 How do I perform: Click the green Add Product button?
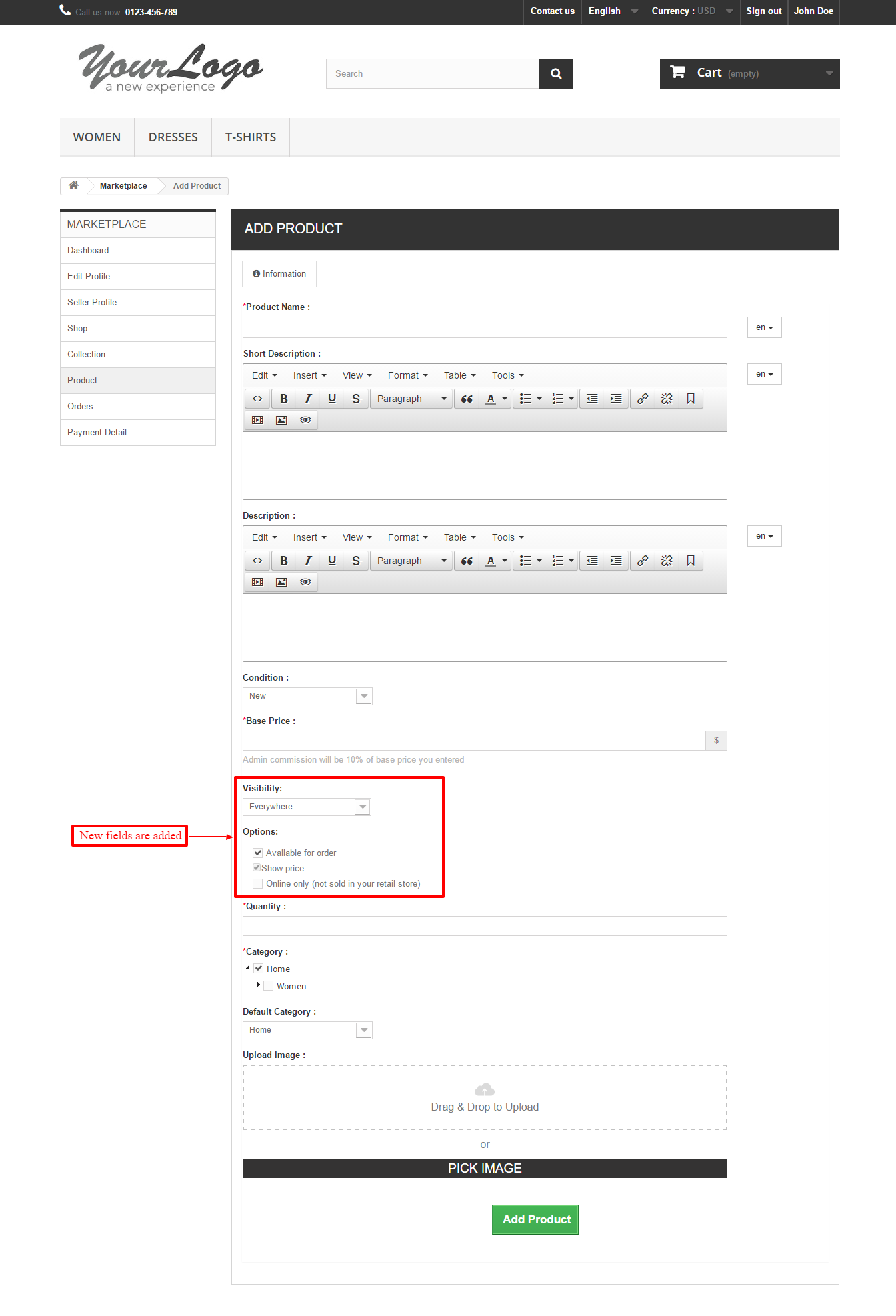coord(535,1219)
